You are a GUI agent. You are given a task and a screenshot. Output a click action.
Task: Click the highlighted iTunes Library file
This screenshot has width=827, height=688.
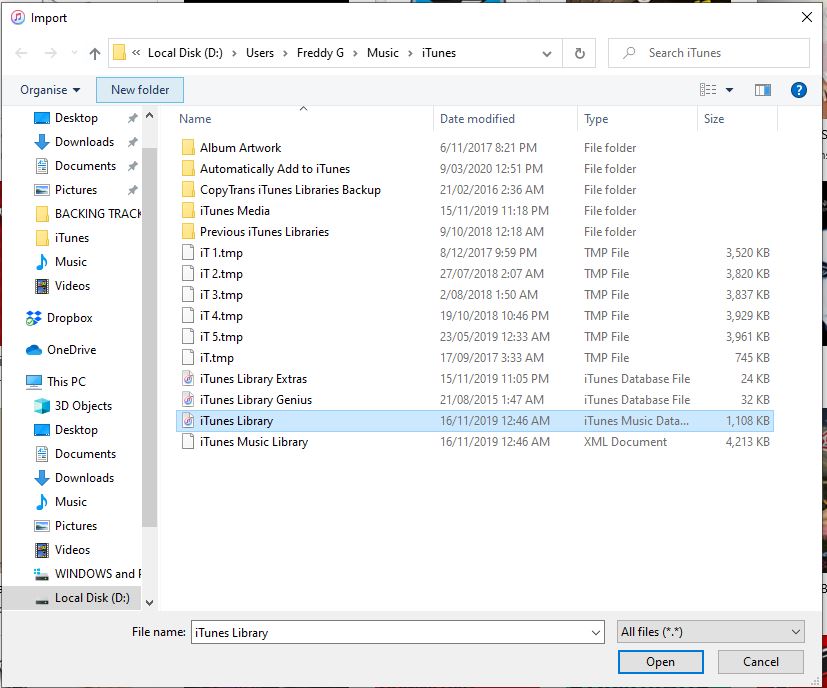point(475,421)
